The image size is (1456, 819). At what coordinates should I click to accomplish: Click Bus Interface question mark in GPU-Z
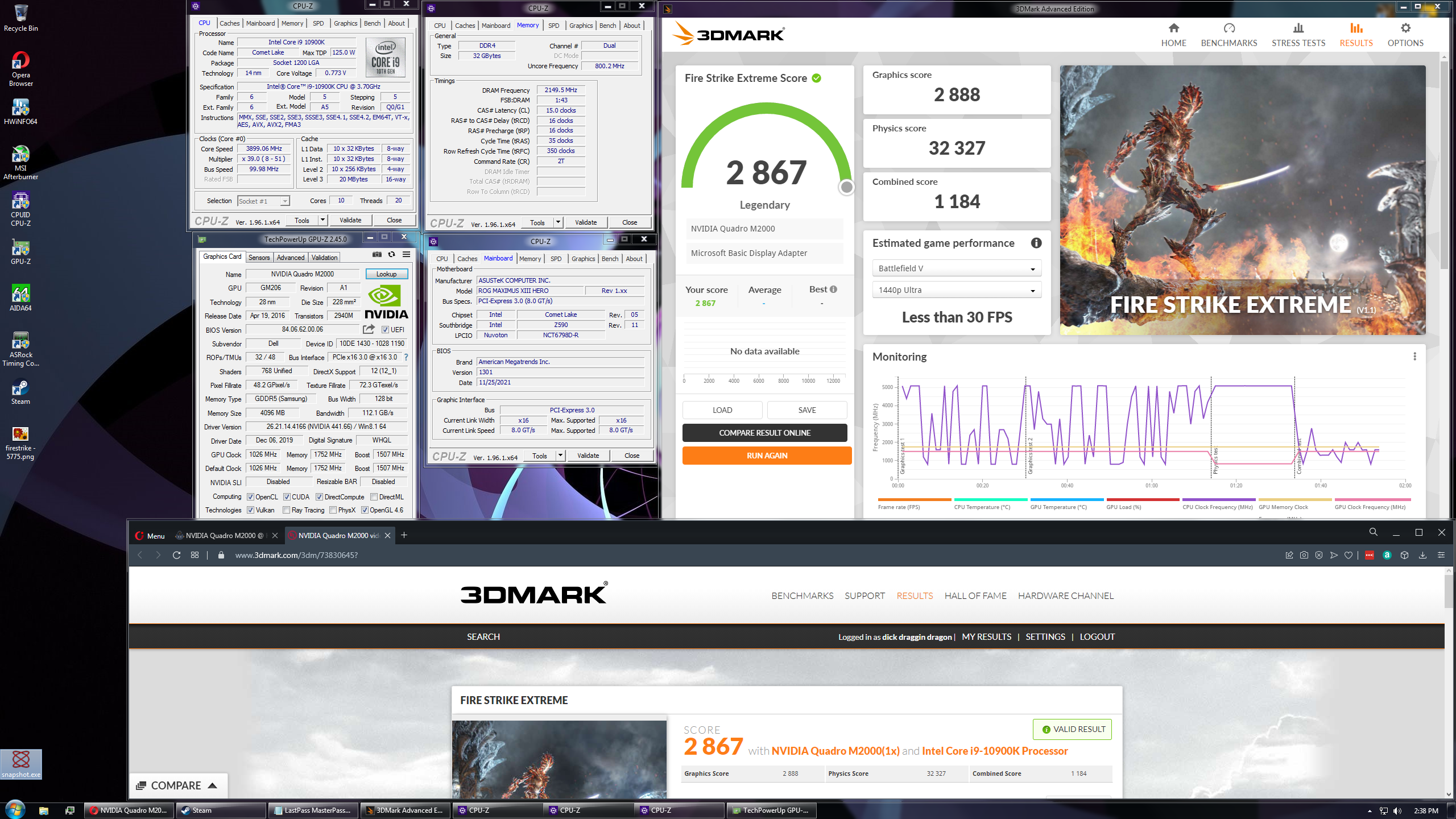pos(406,357)
